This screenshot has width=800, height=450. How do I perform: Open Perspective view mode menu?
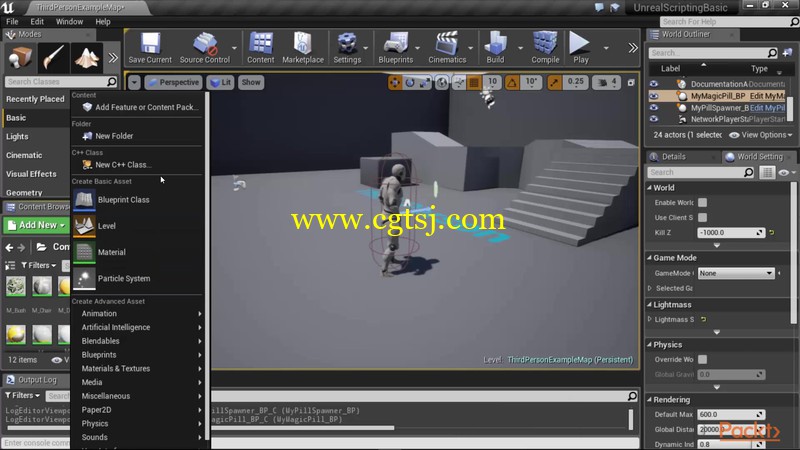click(x=173, y=82)
